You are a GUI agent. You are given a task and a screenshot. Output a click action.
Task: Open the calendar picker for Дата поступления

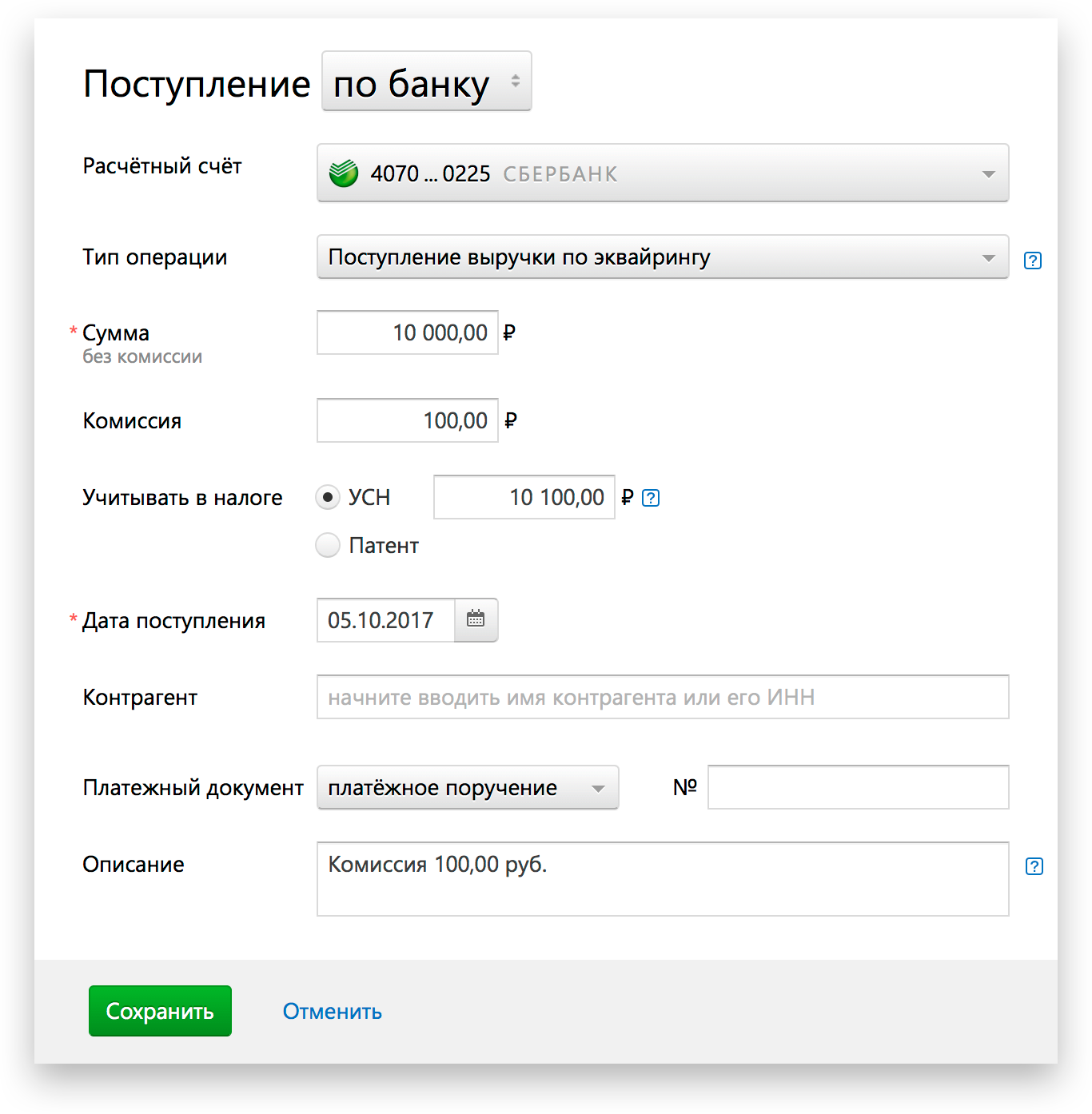[476, 619]
